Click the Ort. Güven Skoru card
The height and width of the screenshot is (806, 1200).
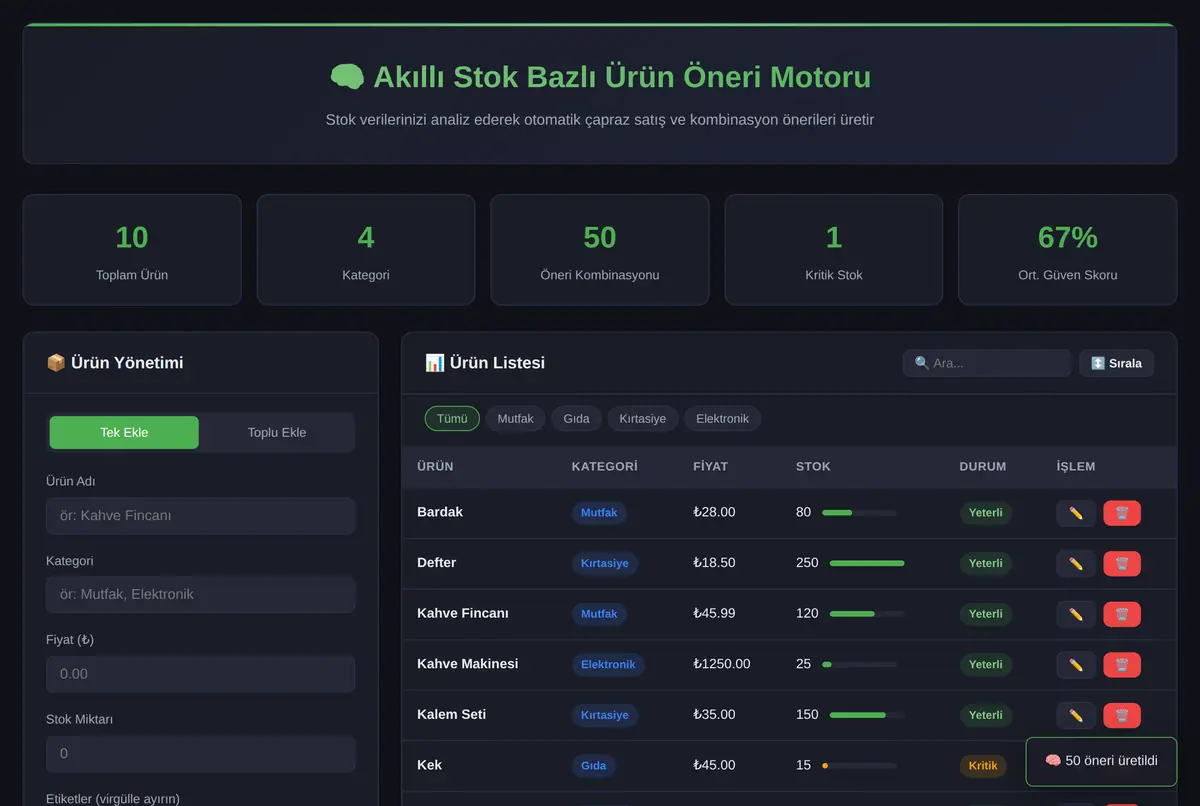point(1068,250)
